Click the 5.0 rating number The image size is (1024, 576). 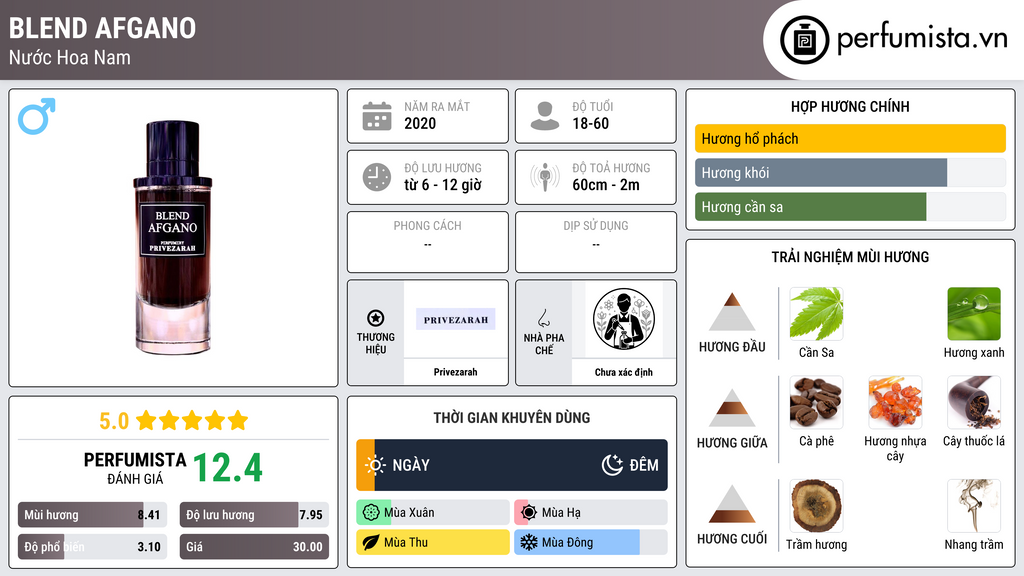pos(114,421)
